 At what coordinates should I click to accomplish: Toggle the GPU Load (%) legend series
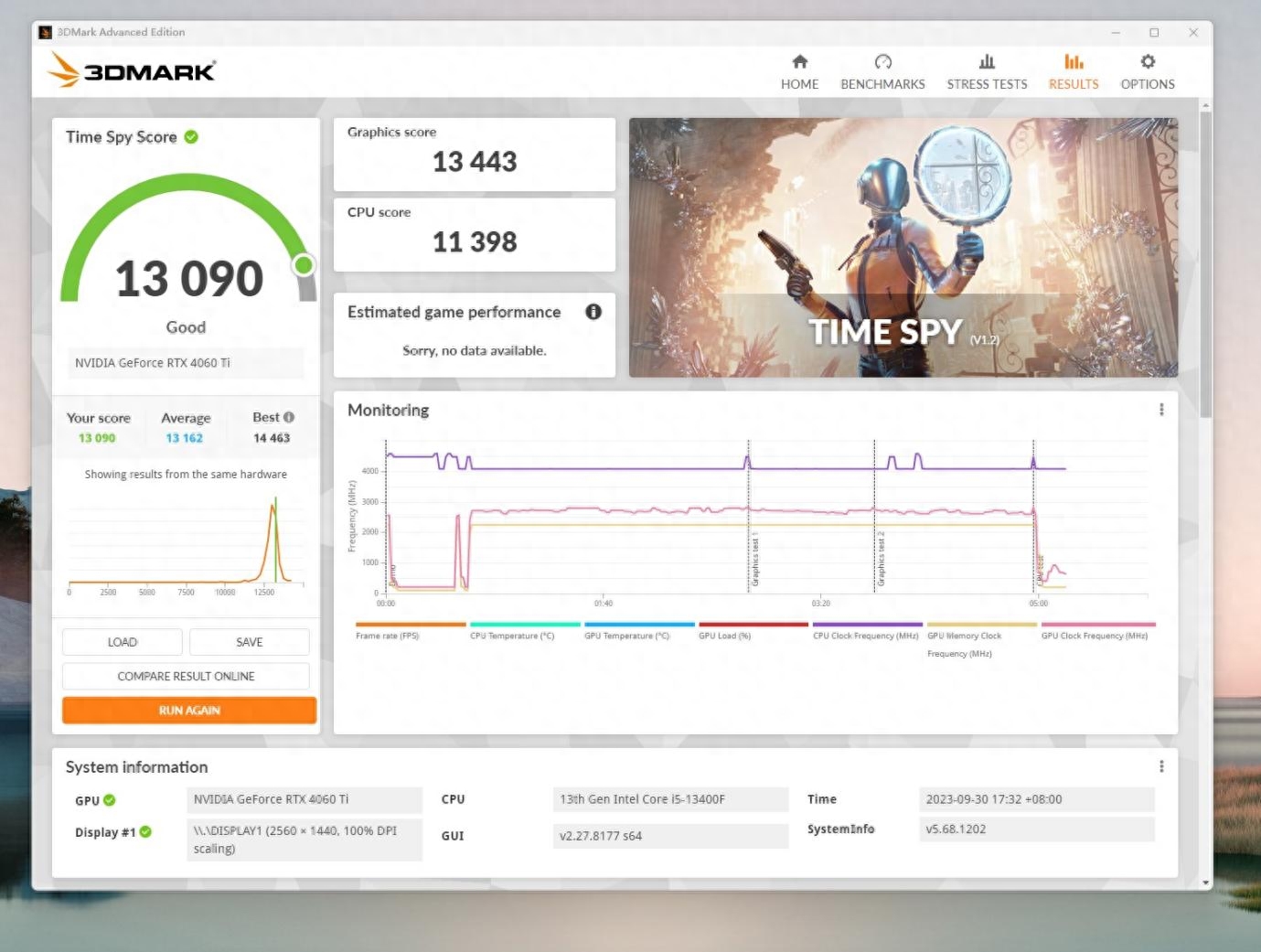coord(753,631)
